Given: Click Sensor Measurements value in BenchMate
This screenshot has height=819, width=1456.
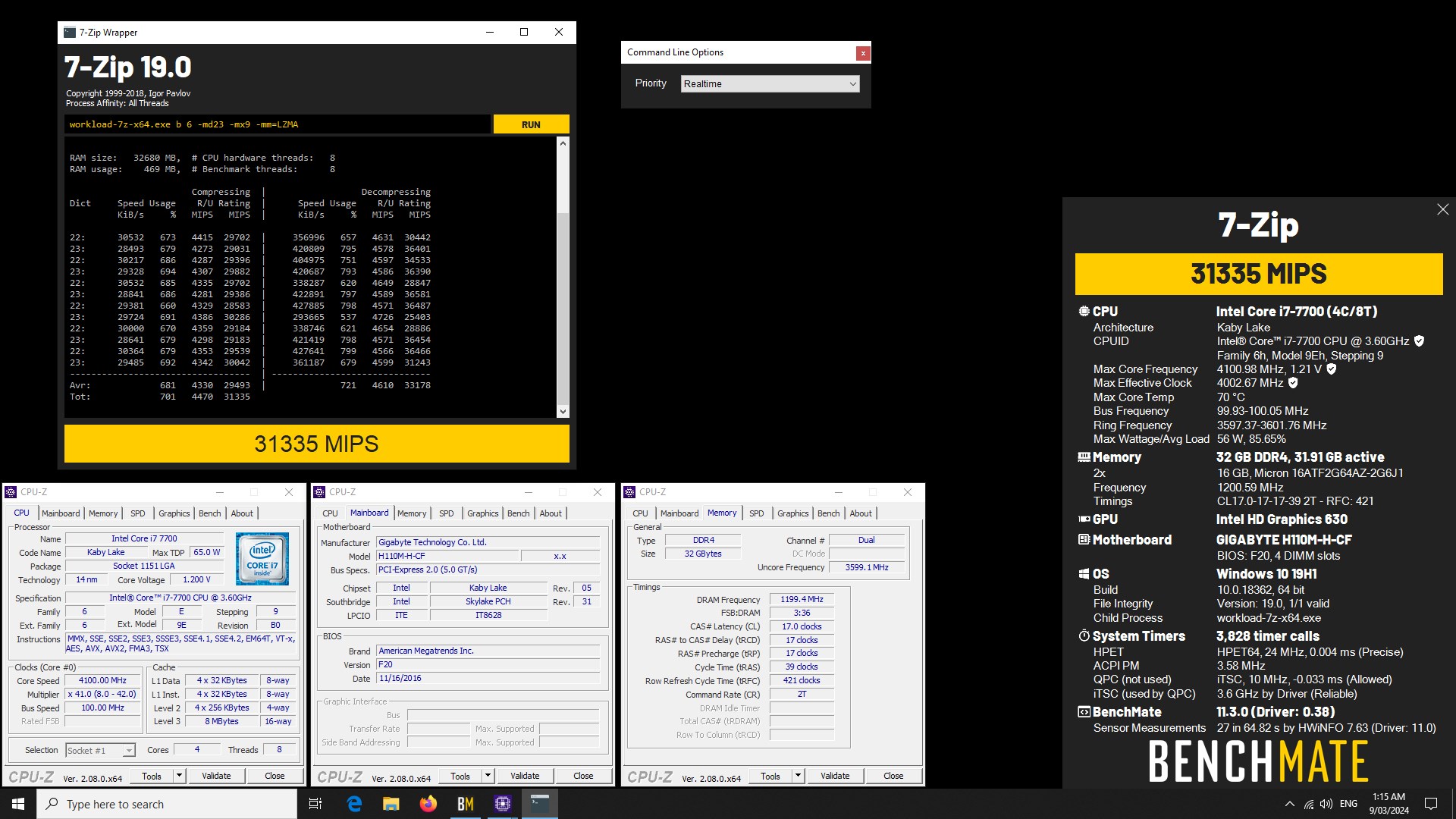Looking at the screenshot, I should (1326, 728).
